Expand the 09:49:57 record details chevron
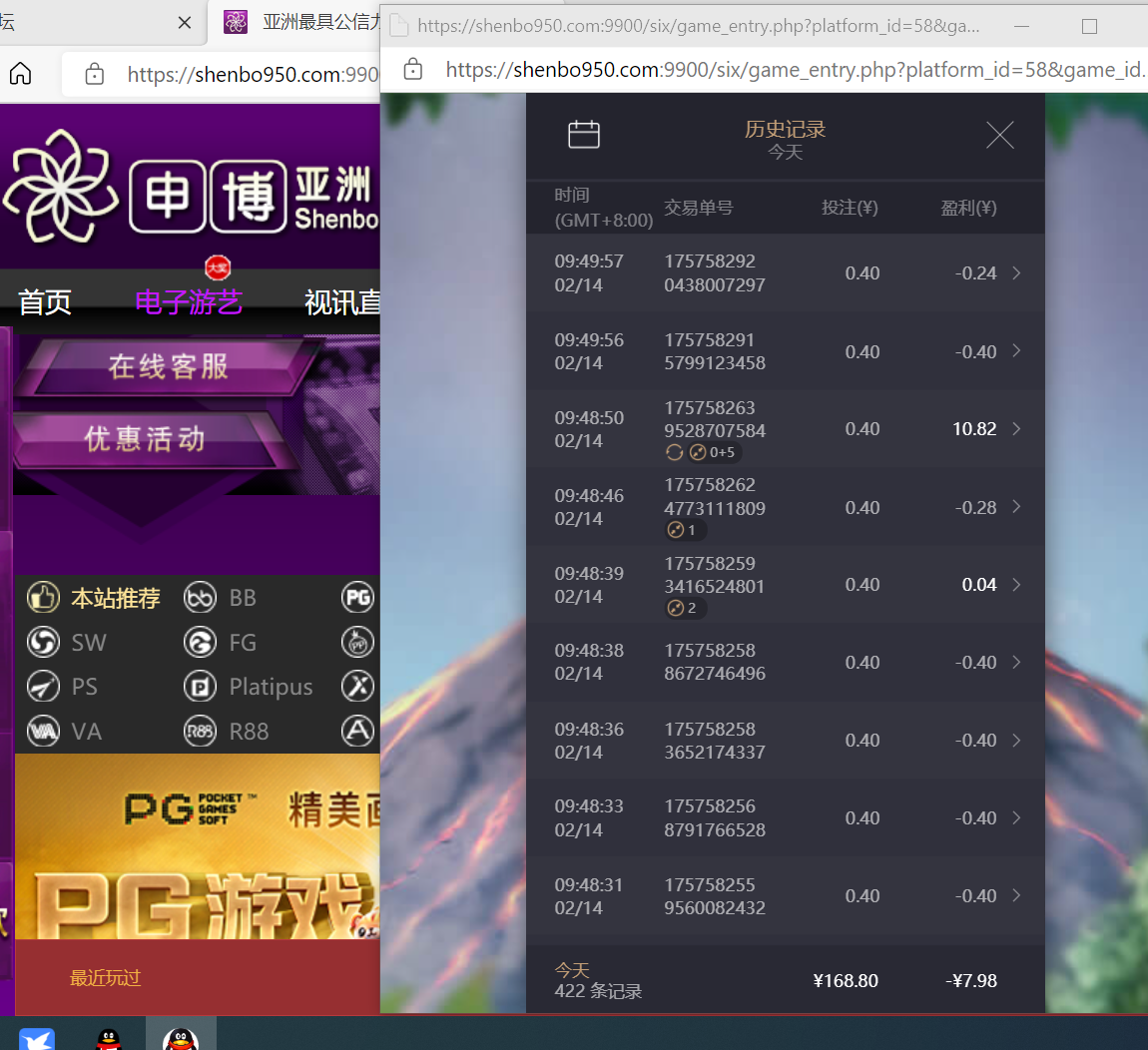 pos(1016,273)
